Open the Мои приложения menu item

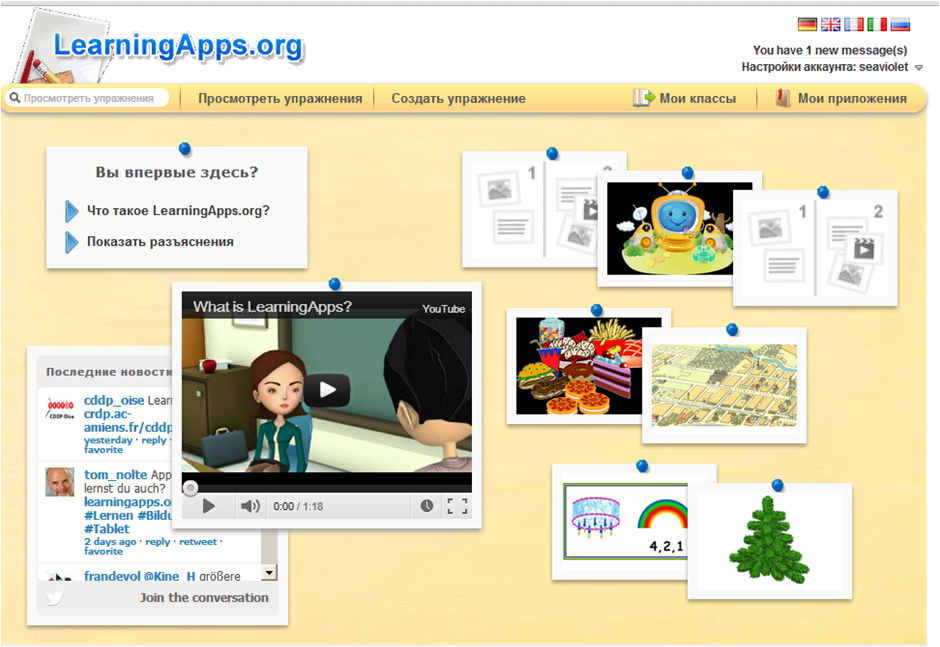click(x=852, y=98)
